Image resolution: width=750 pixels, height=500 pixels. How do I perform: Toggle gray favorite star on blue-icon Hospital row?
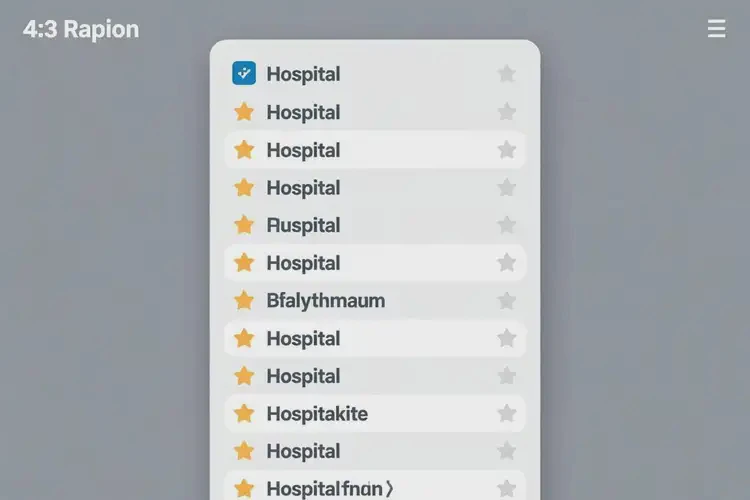pos(507,73)
